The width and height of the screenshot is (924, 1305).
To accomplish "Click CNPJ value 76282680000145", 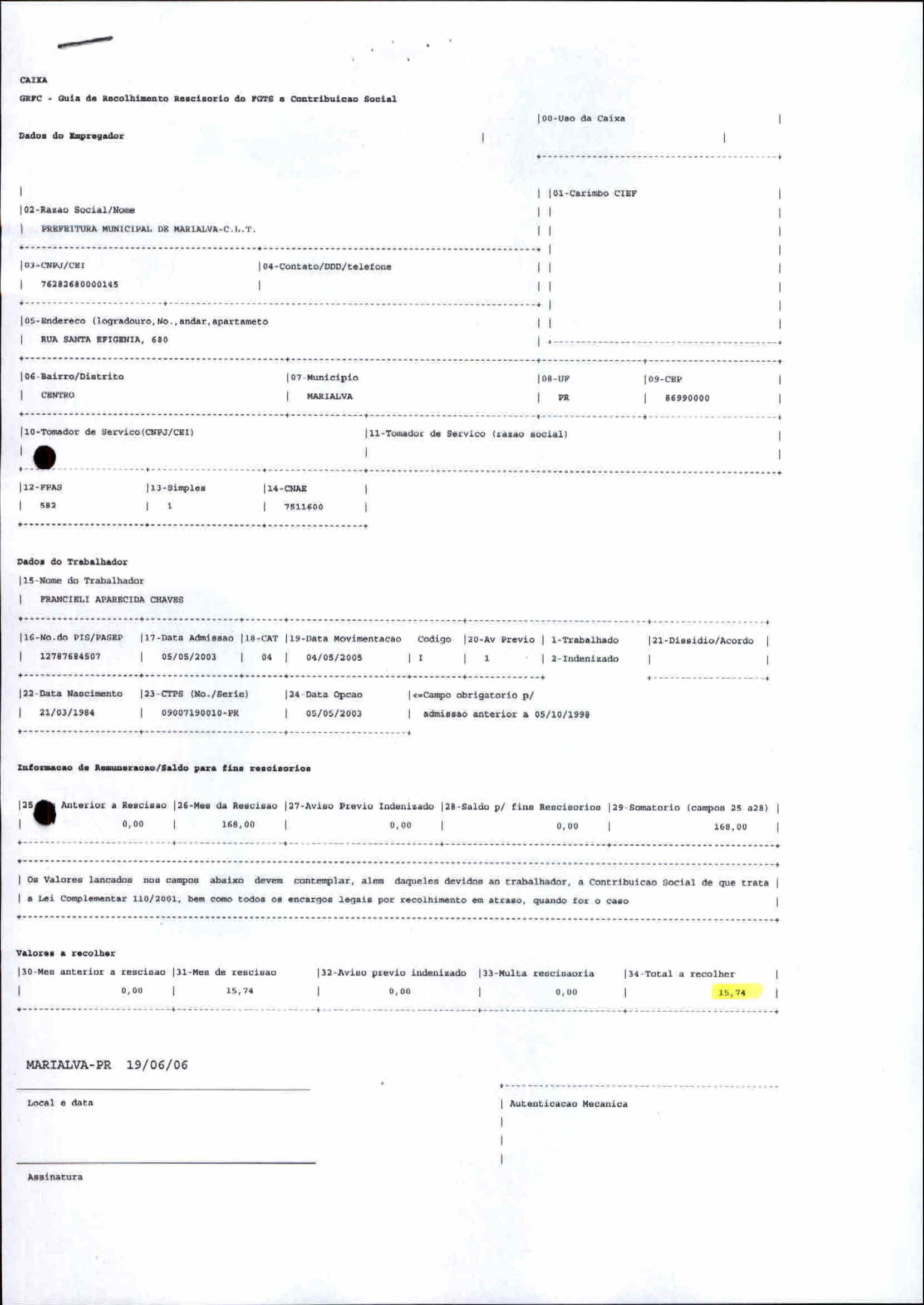I will point(80,284).
